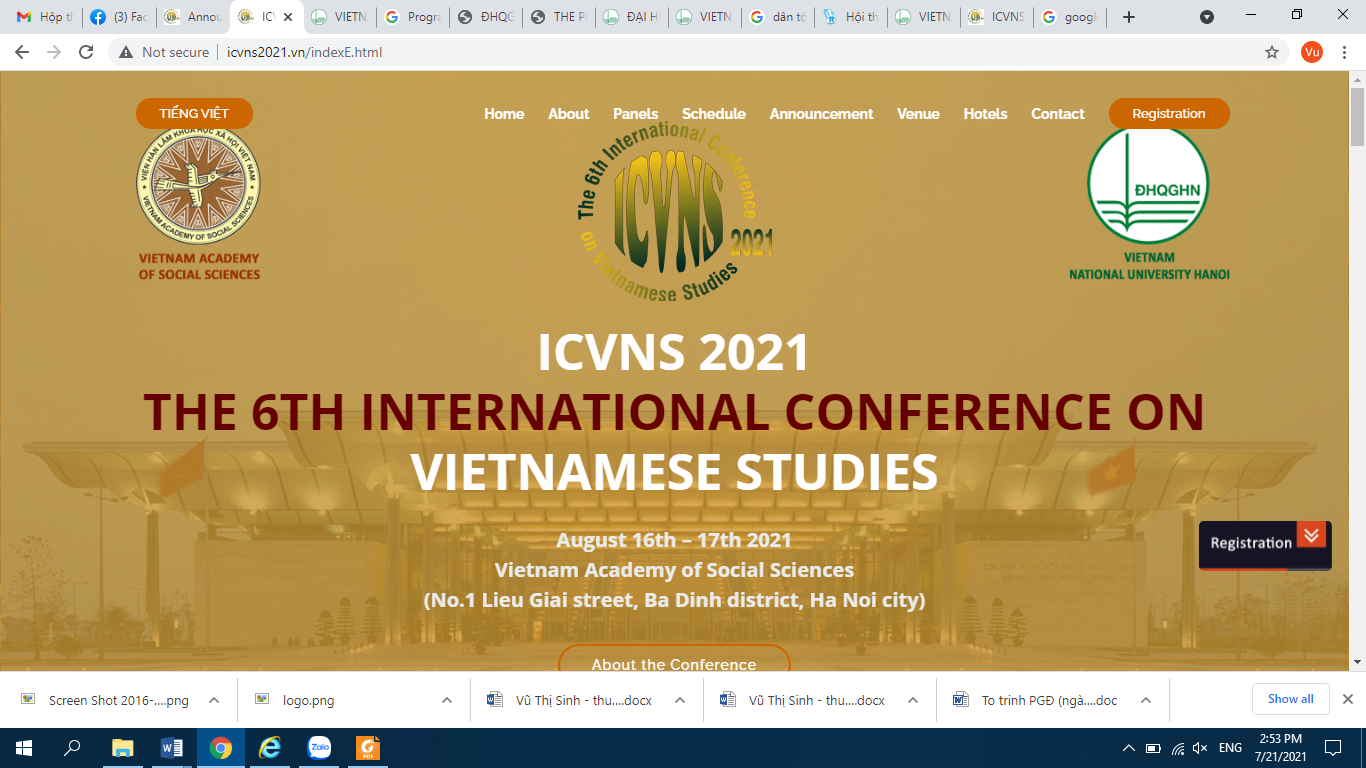
Task: Switch to the ĐHQG tab
Action: point(486,17)
